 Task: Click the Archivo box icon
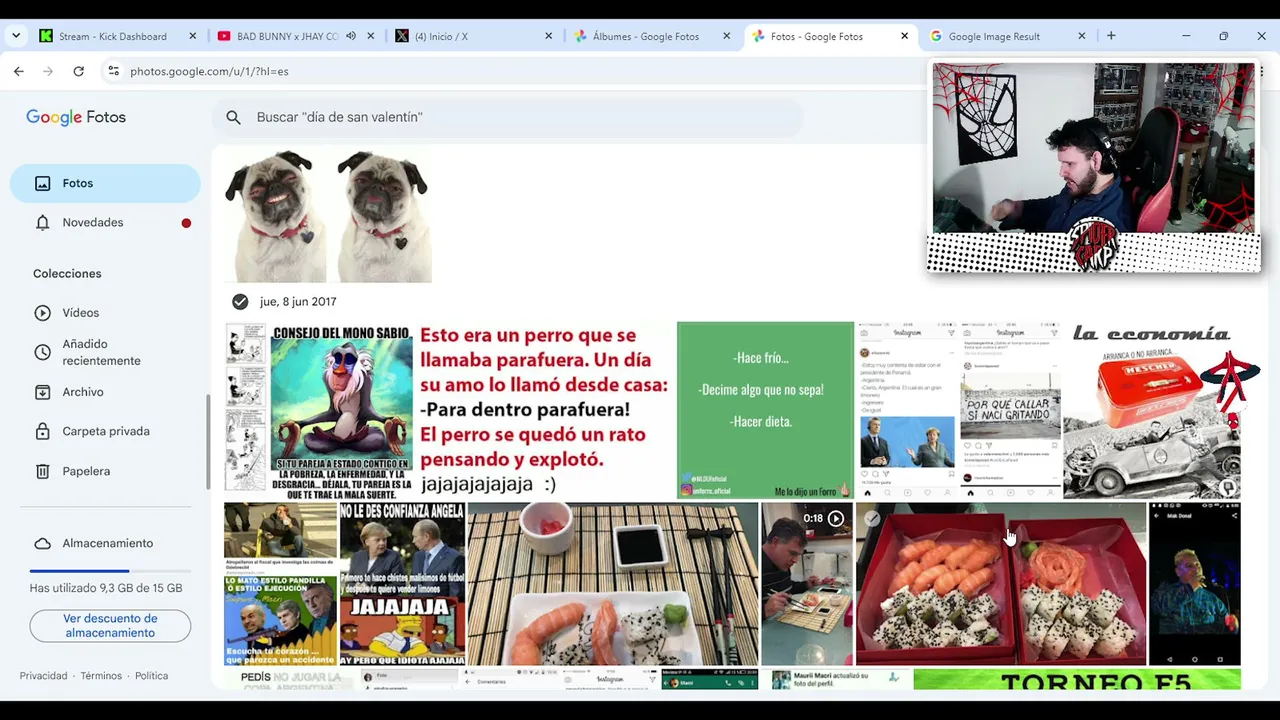(42, 392)
